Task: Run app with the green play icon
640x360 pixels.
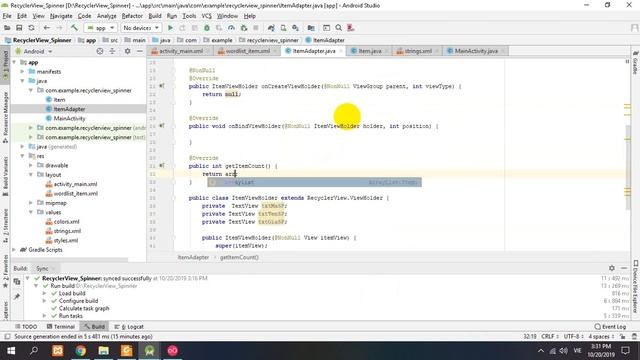Action: coord(170,28)
